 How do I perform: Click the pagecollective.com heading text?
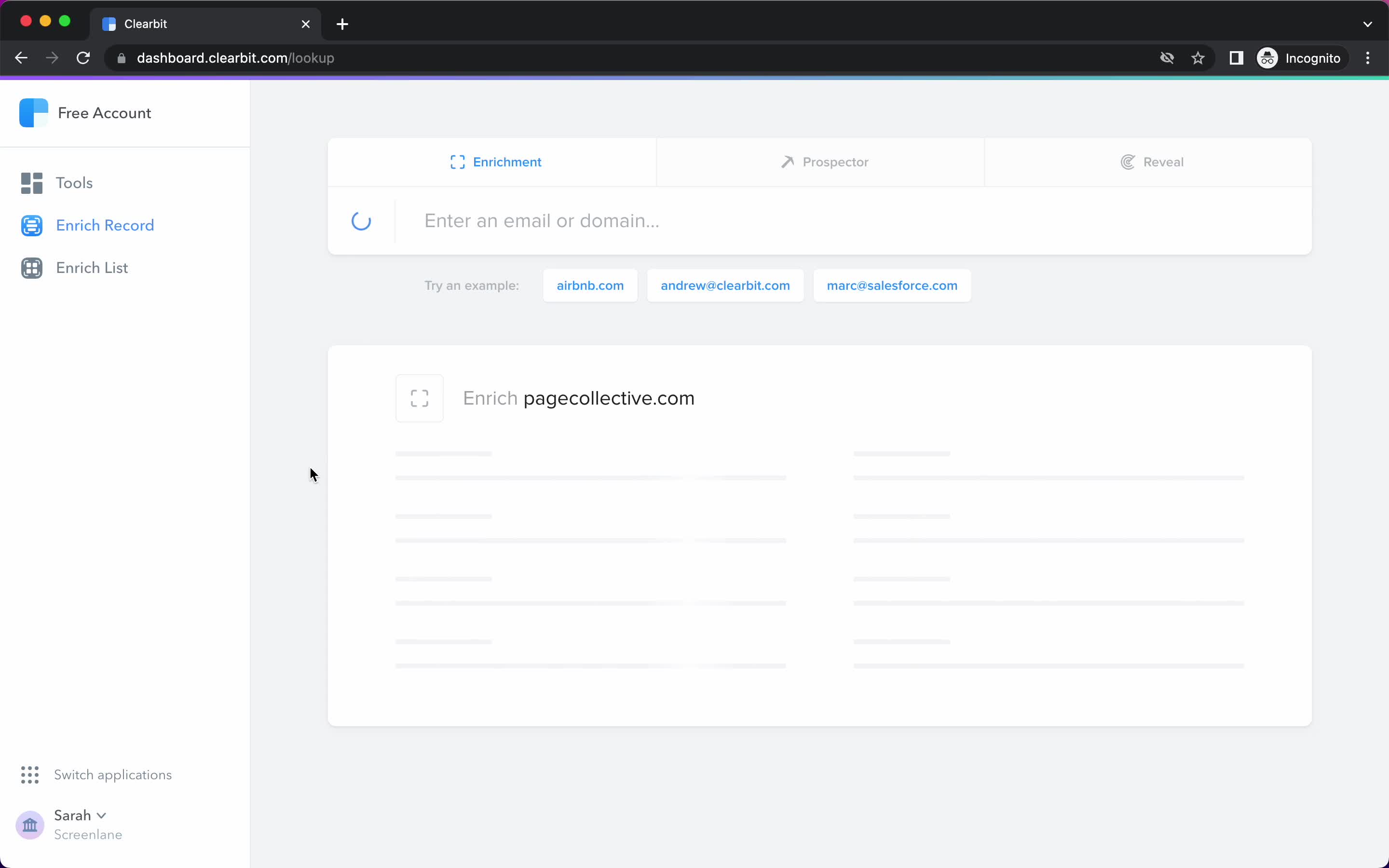coord(609,398)
